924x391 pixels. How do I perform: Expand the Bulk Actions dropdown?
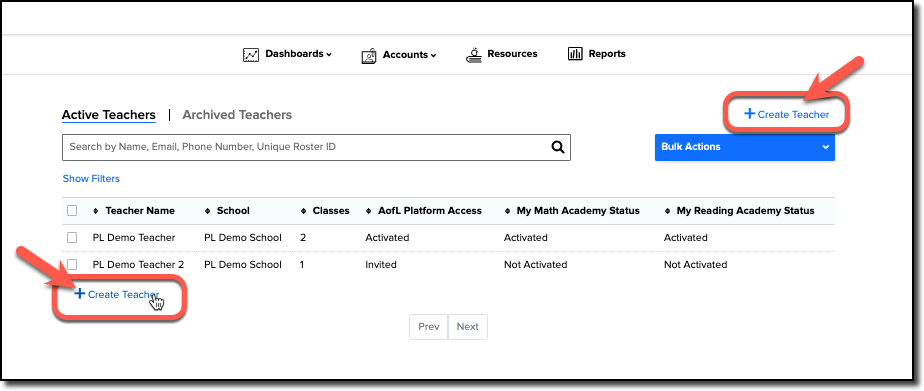(745, 147)
